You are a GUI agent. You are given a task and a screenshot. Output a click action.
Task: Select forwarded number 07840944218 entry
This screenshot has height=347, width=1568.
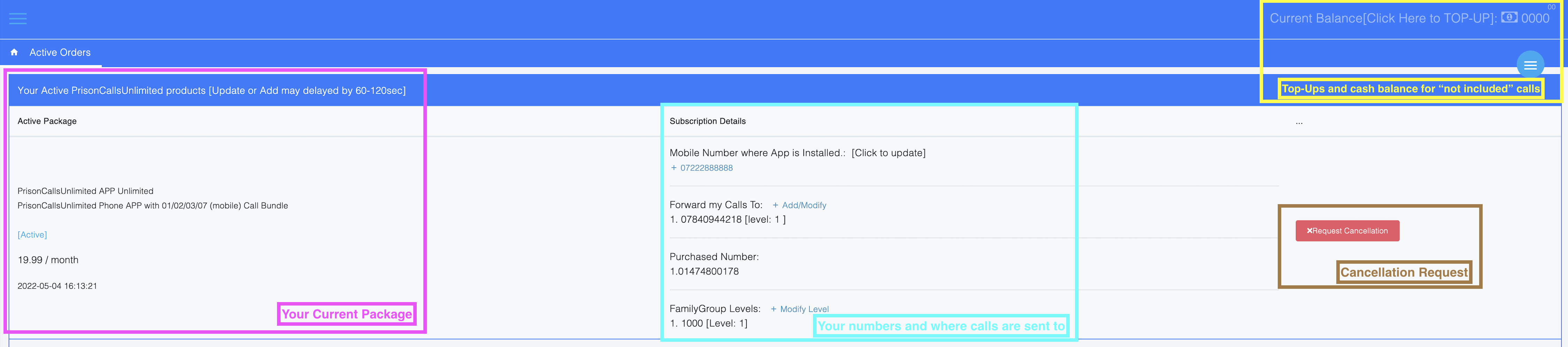pos(728,220)
